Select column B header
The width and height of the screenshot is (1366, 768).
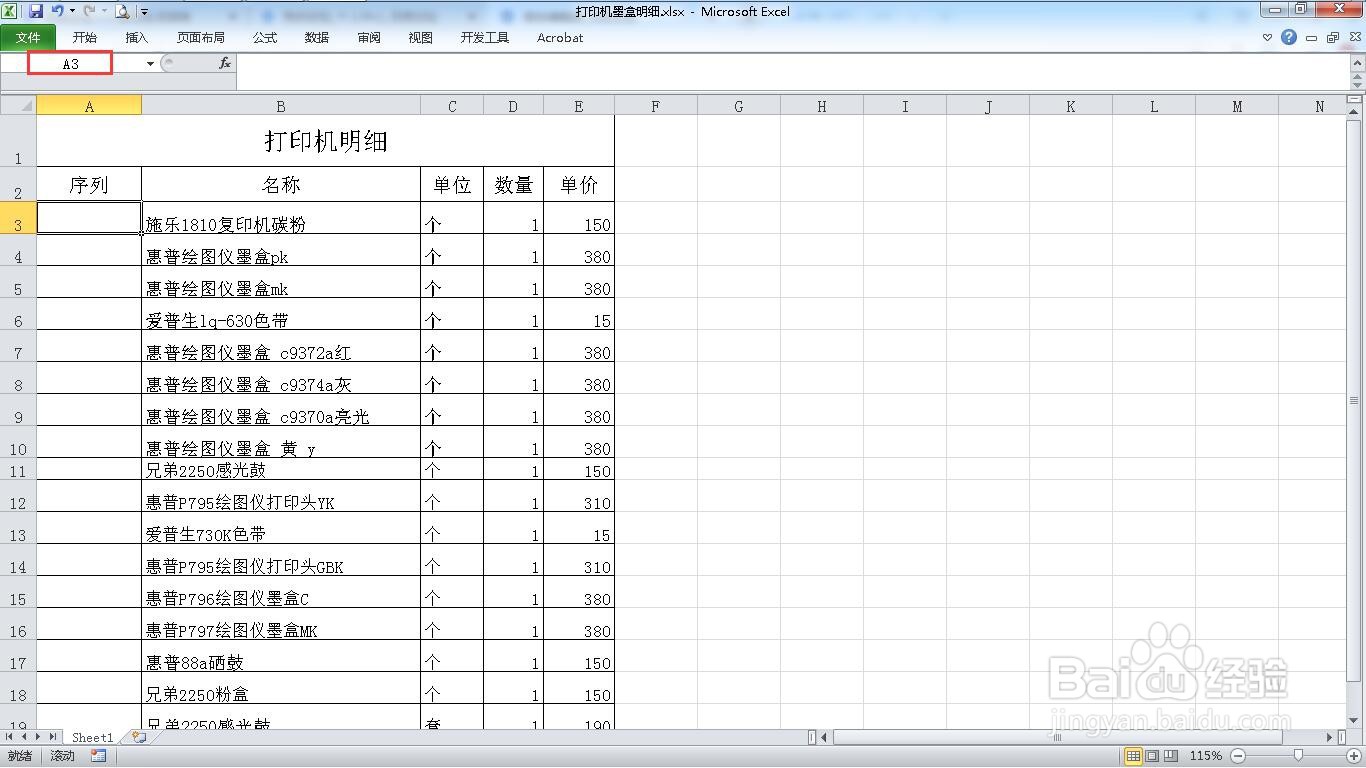tap(281, 106)
